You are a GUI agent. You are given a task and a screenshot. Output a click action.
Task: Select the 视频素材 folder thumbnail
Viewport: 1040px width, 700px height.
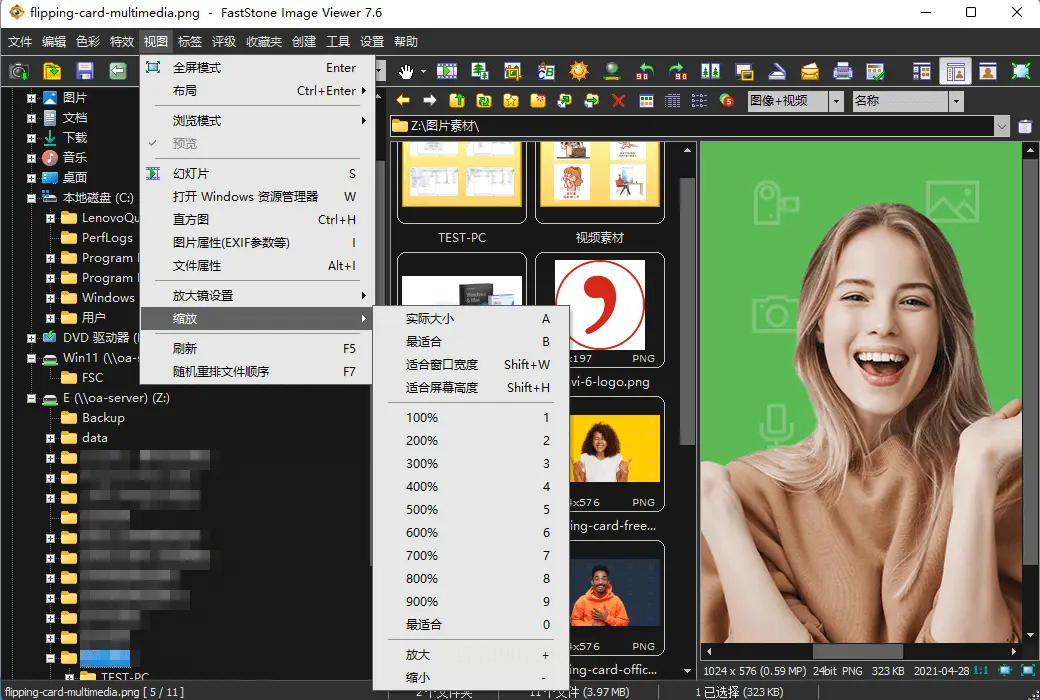tap(599, 185)
